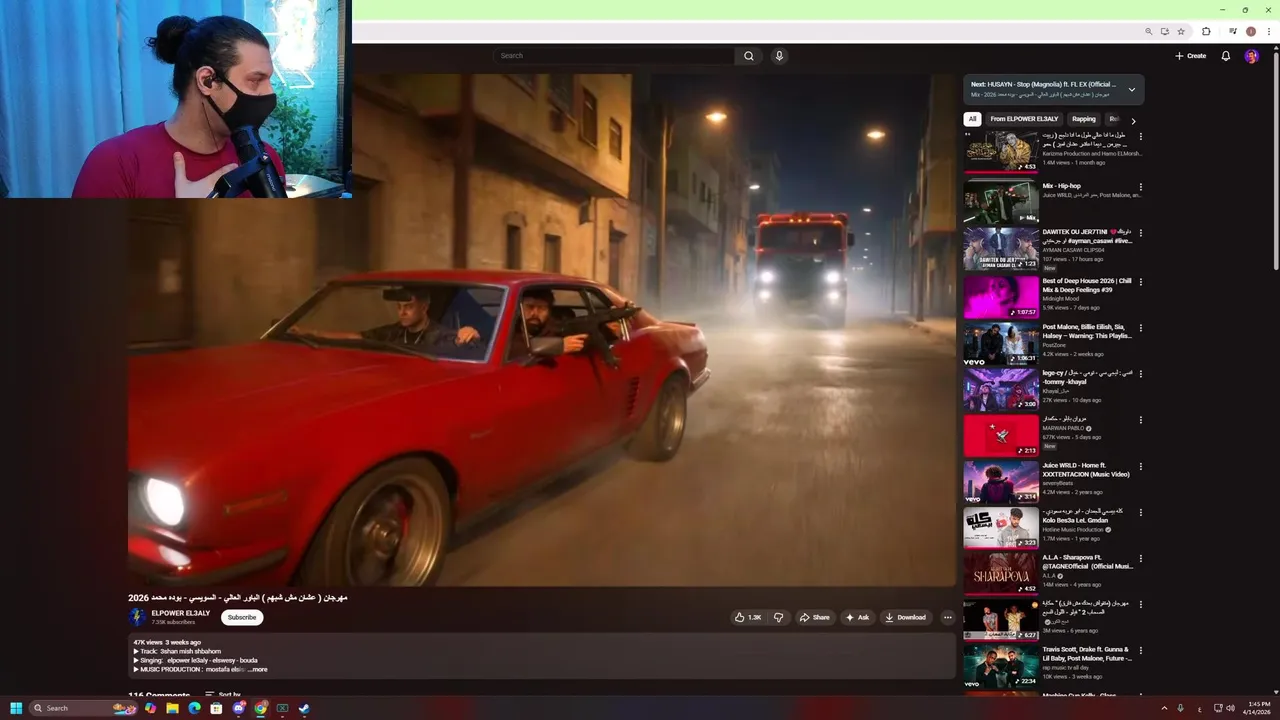Viewport: 1280px width, 720px height.
Task: Open YouTube notifications bell
Action: [x=1225, y=56]
